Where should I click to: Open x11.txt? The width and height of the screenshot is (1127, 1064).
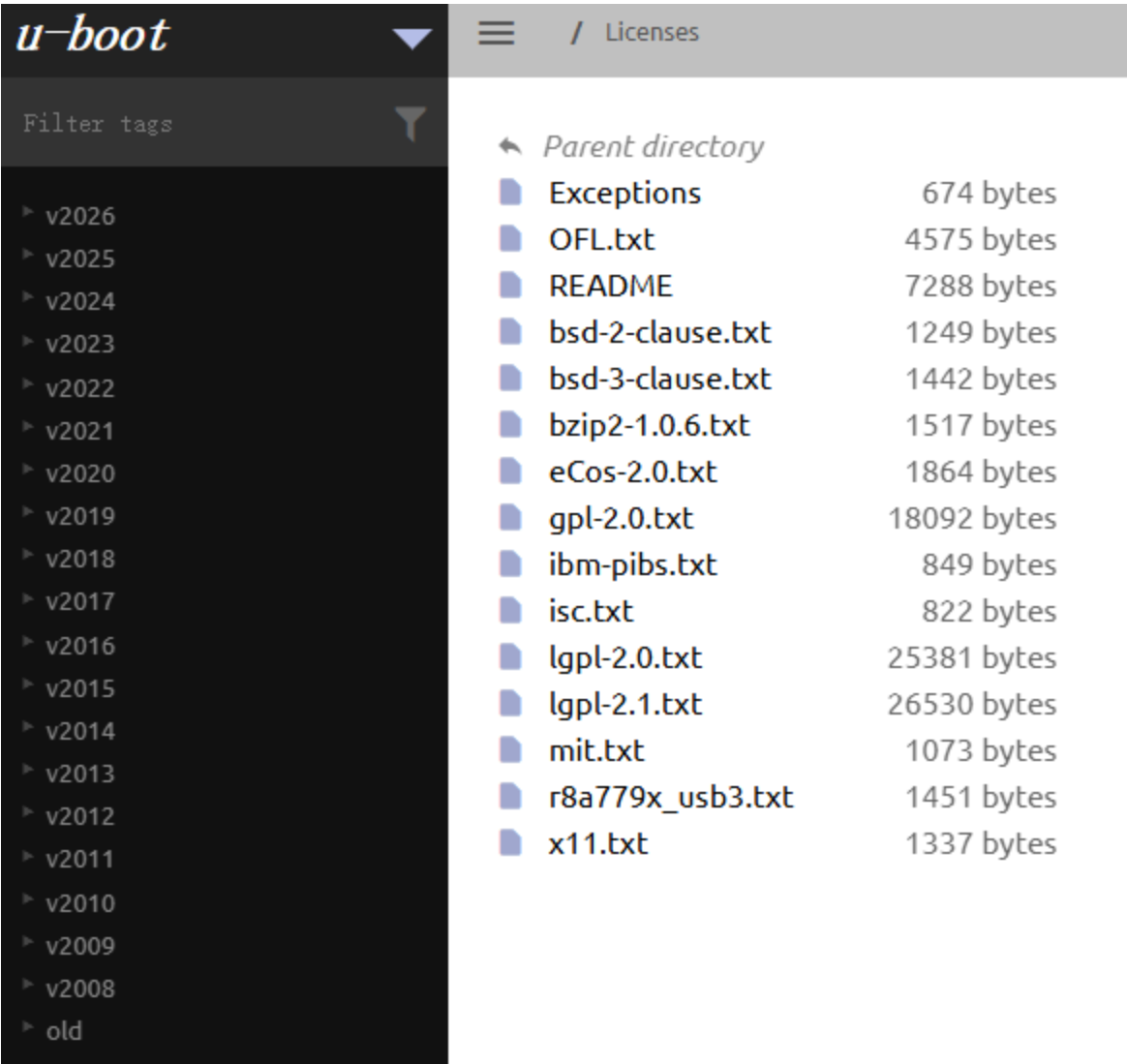click(598, 843)
